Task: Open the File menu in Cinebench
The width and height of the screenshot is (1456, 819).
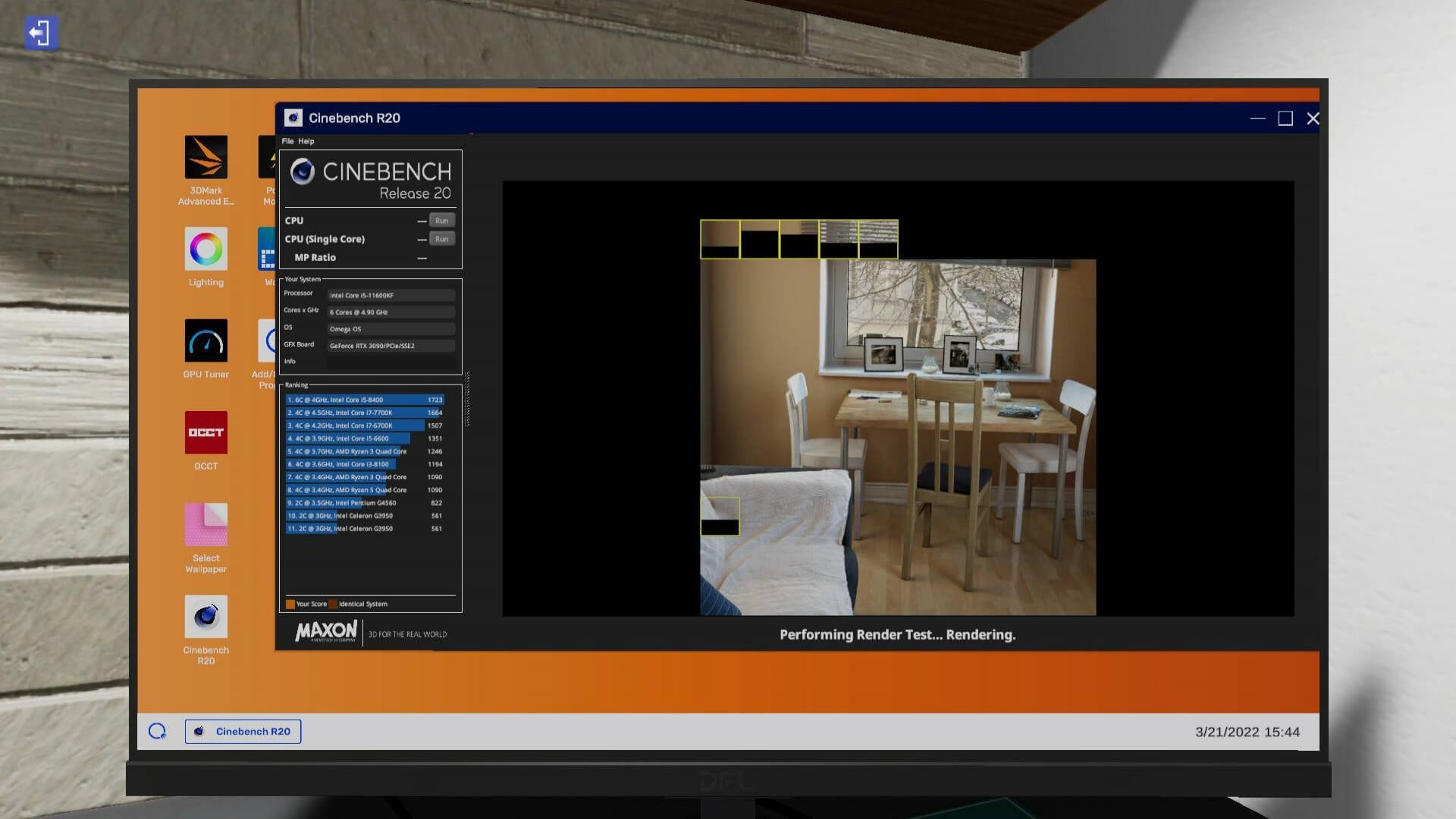Action: (288, 140)
